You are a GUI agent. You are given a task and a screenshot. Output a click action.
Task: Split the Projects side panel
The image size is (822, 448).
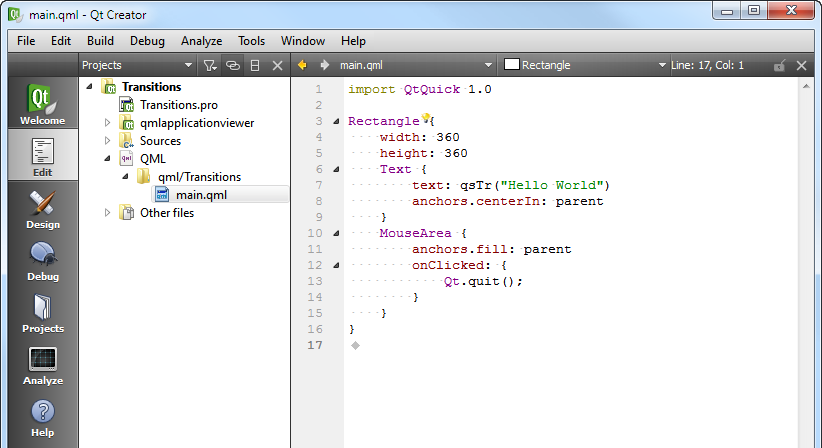click(255, 65)
